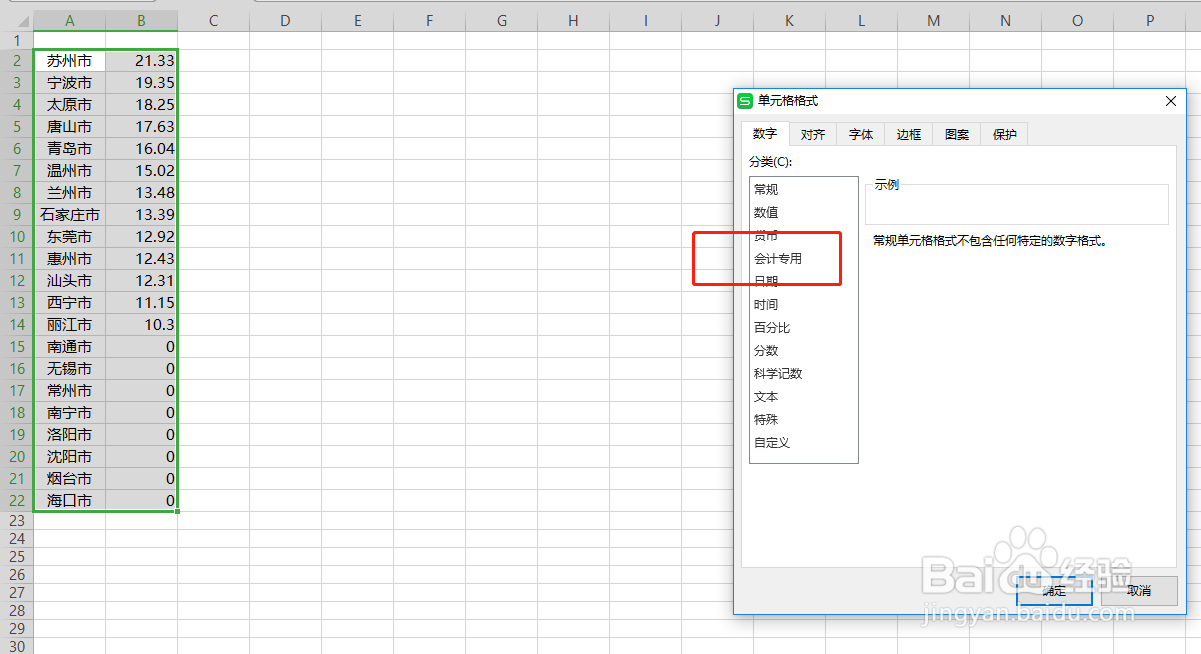Choose 科学记数 category
Viewport: 1201px width, 654px height.
click(804, 373)
